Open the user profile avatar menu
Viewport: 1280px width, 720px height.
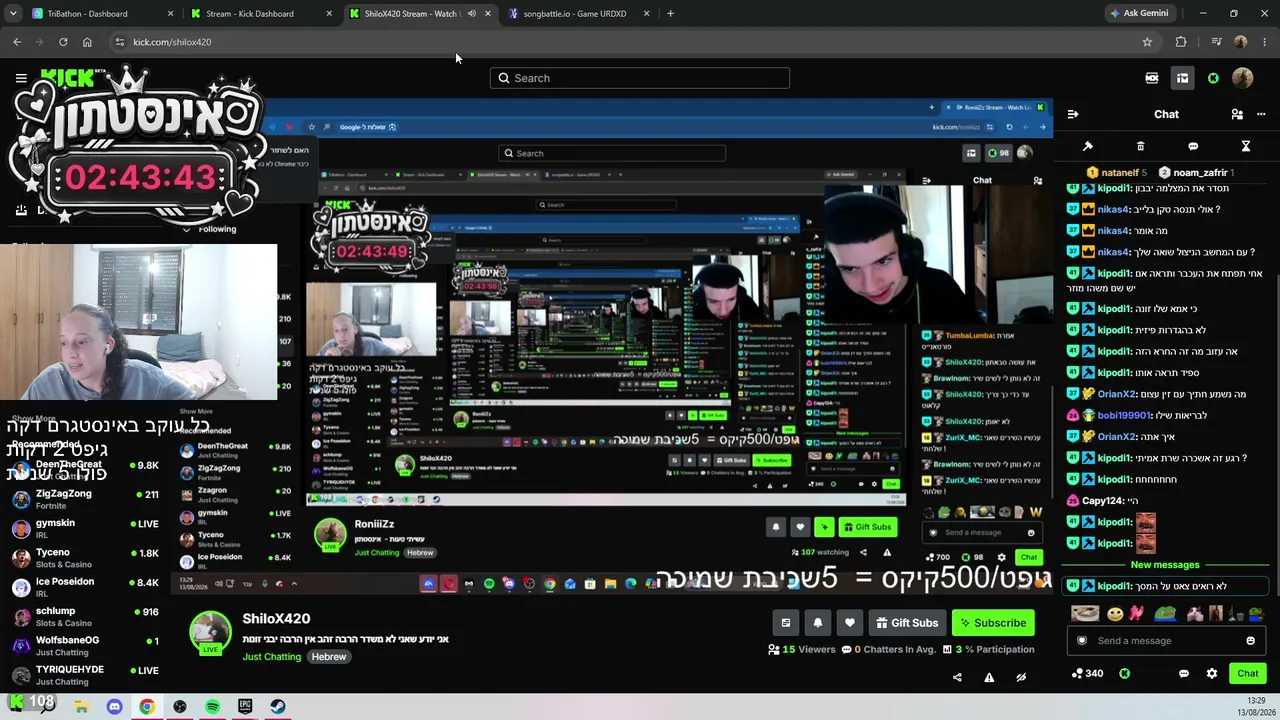pos(1243,78)
